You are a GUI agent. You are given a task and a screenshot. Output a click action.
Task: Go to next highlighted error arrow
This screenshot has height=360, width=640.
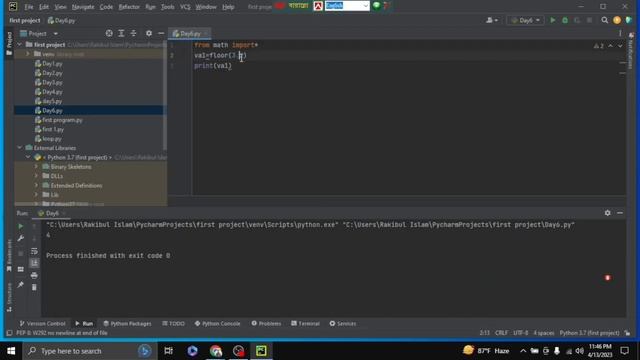(x=620, y=46)
